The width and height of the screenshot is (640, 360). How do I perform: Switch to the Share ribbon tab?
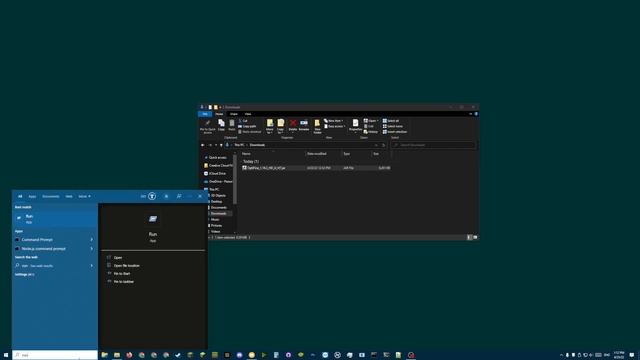[233, 114]
